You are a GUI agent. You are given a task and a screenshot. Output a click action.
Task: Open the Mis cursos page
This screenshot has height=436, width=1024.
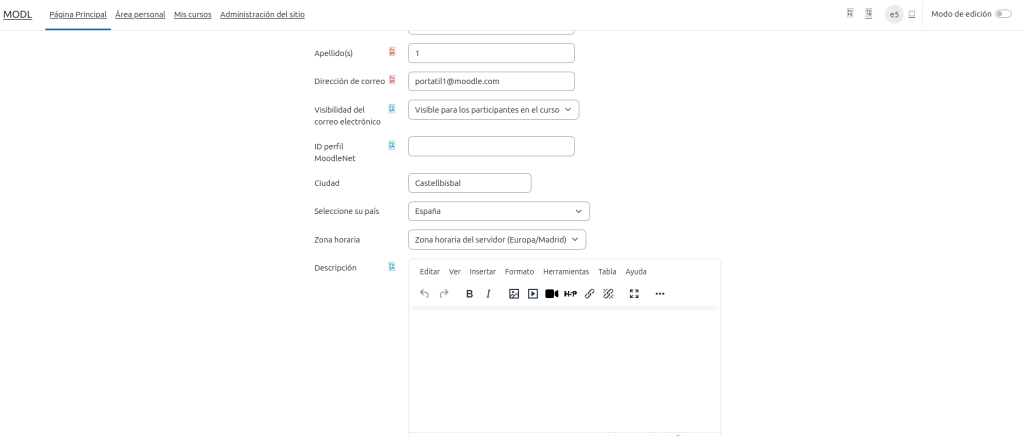pos(192,14)
